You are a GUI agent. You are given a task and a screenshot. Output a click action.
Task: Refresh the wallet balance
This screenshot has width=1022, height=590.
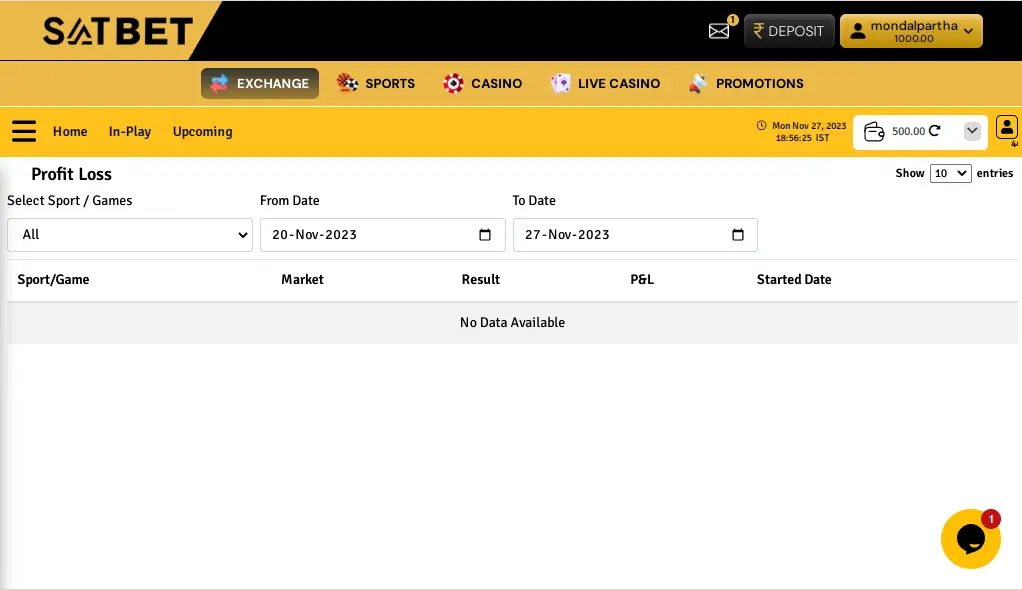[935, 131]
